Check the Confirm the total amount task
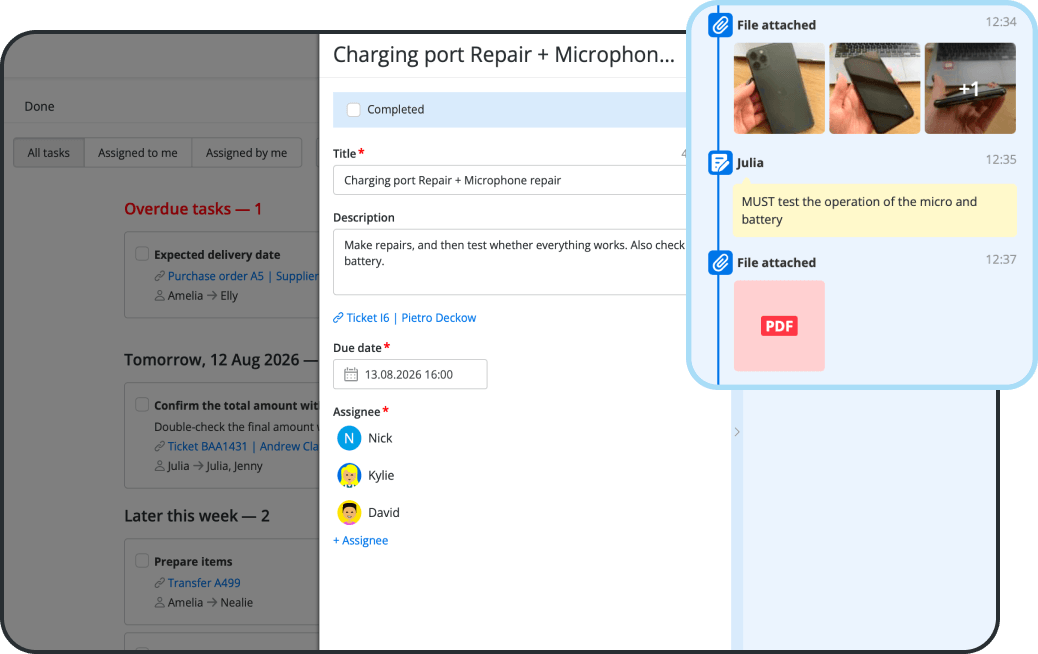 142,404
